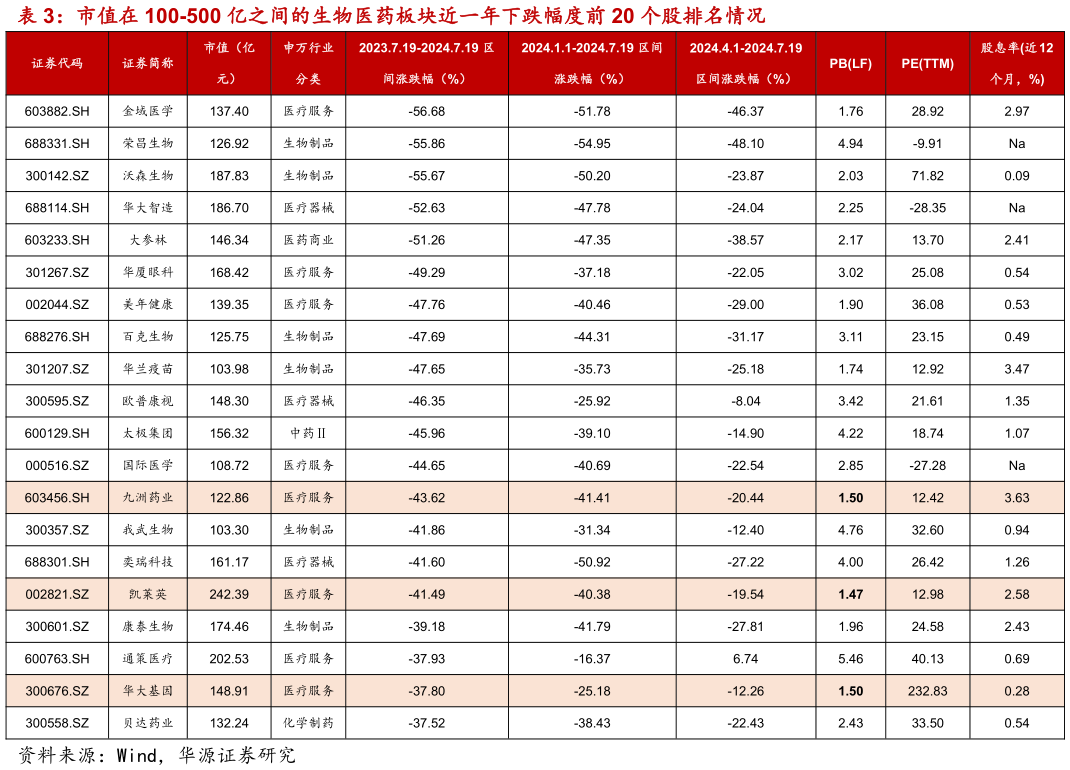1070x770 pixels.
Task: Click the stock name 金域医学
Action: 148,111
